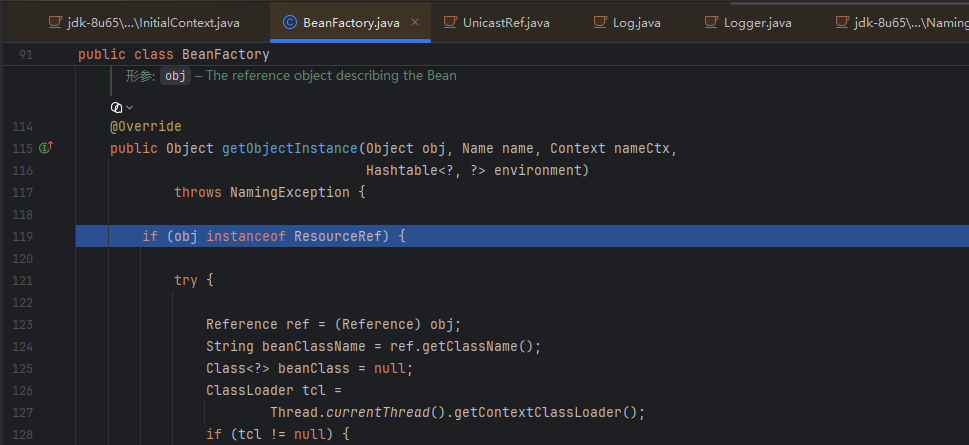Click 'Reference ref = (Reference) obj;' line

[x=334, y=324]
